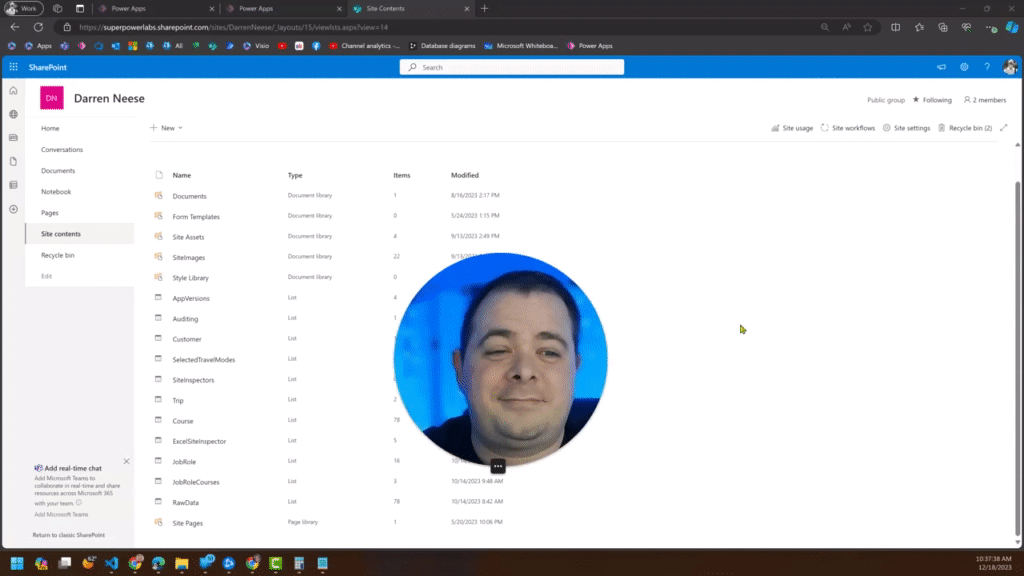Screen dimensions: 1024x576
Task: Click Add Microsoft Teams link
Action: [61, 515]
